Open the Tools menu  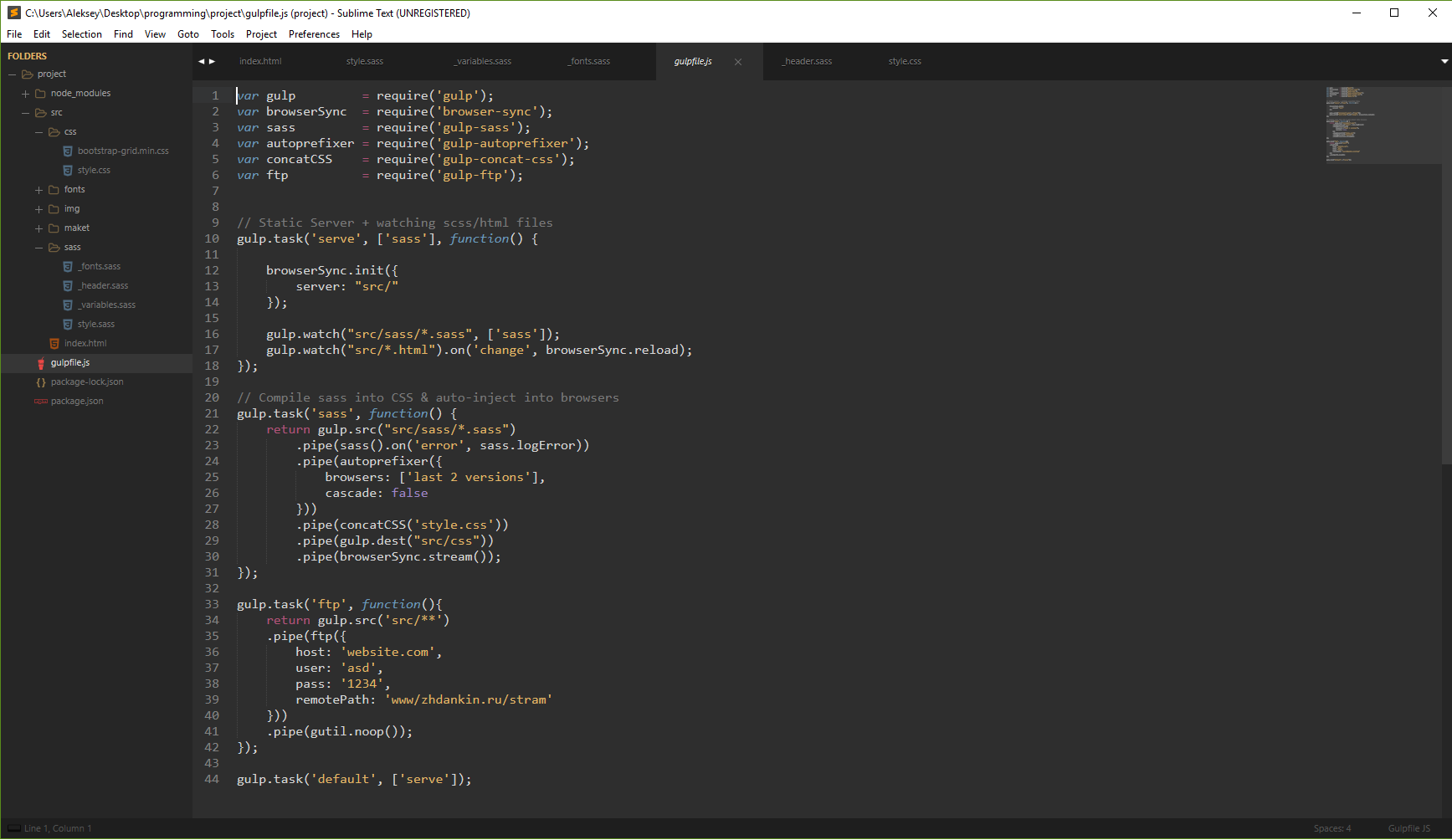click(223, 34)
